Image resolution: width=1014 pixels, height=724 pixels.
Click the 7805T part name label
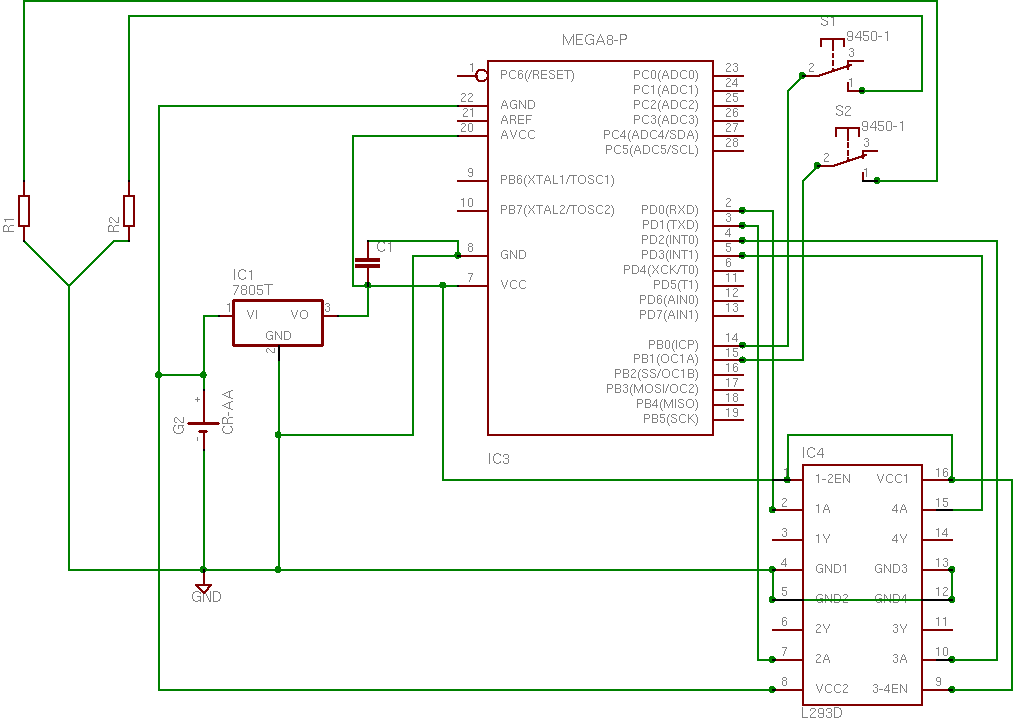point(252,290)
